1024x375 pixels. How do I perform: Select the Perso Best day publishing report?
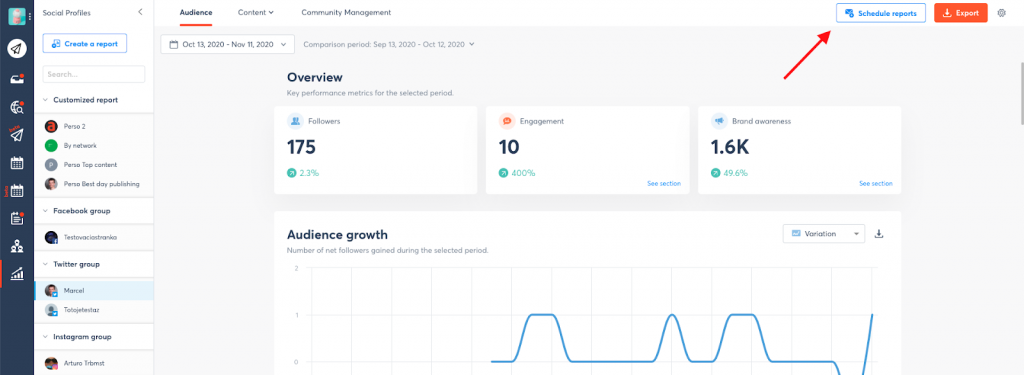[x=94, y=184]
